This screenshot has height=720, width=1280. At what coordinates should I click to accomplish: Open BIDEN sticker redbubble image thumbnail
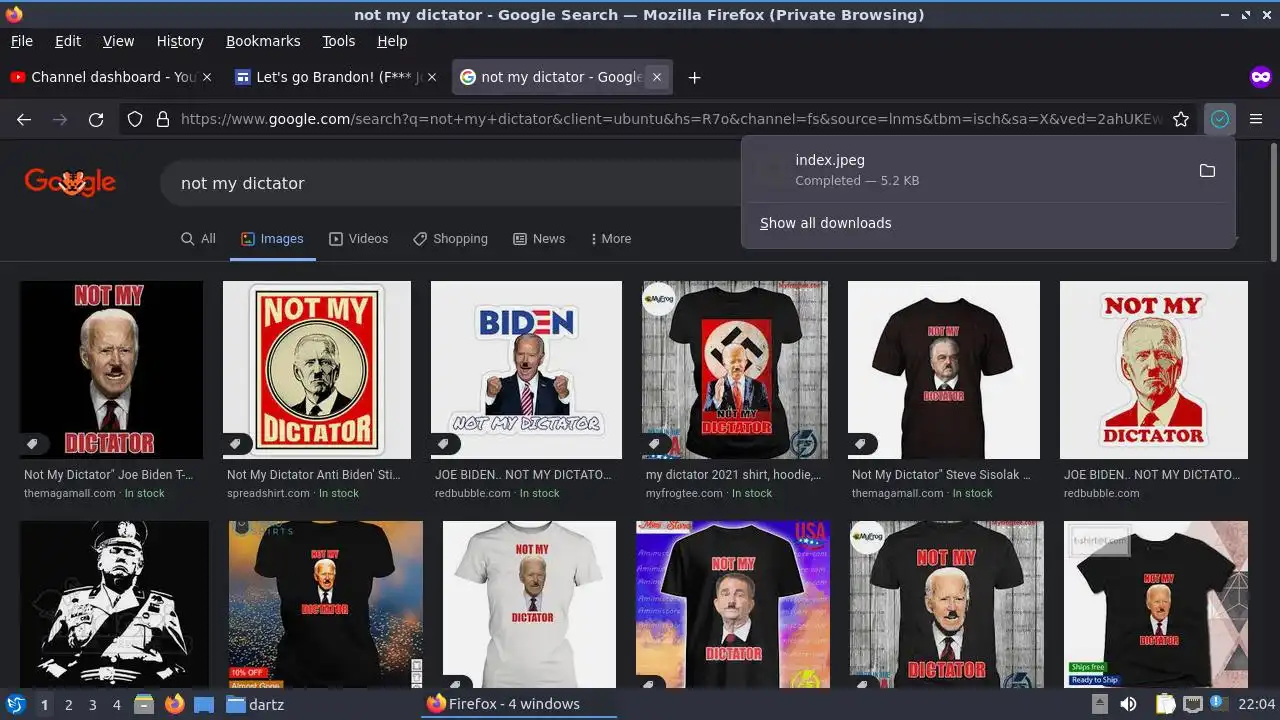[x=526, y=370]
